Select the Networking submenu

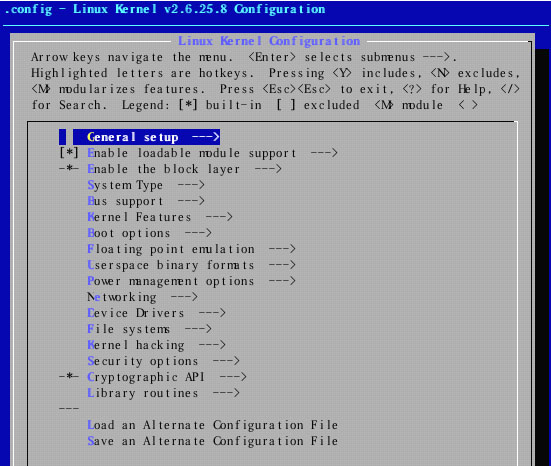(x=142, y=297)
